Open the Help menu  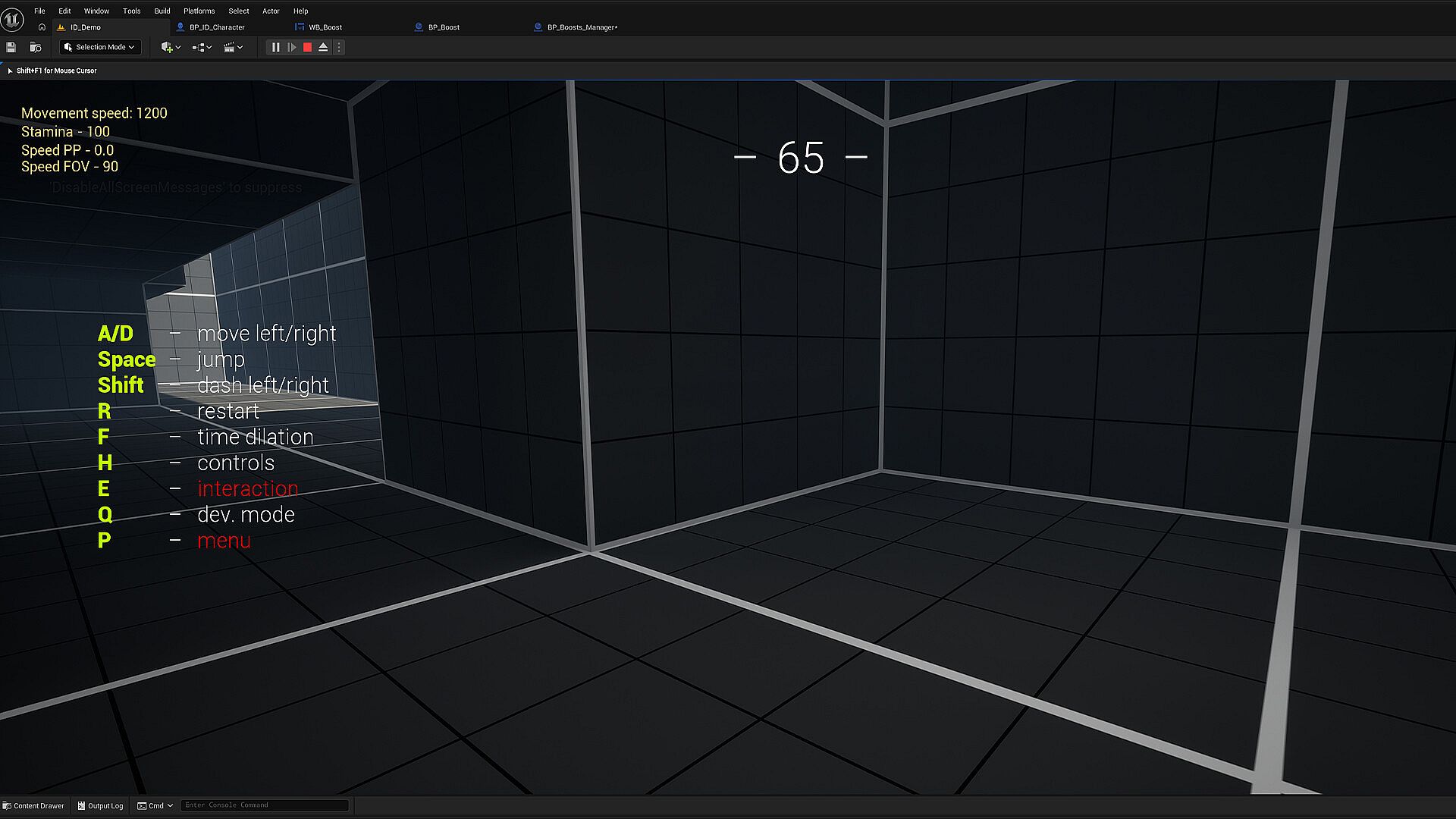tap(300, 11)
